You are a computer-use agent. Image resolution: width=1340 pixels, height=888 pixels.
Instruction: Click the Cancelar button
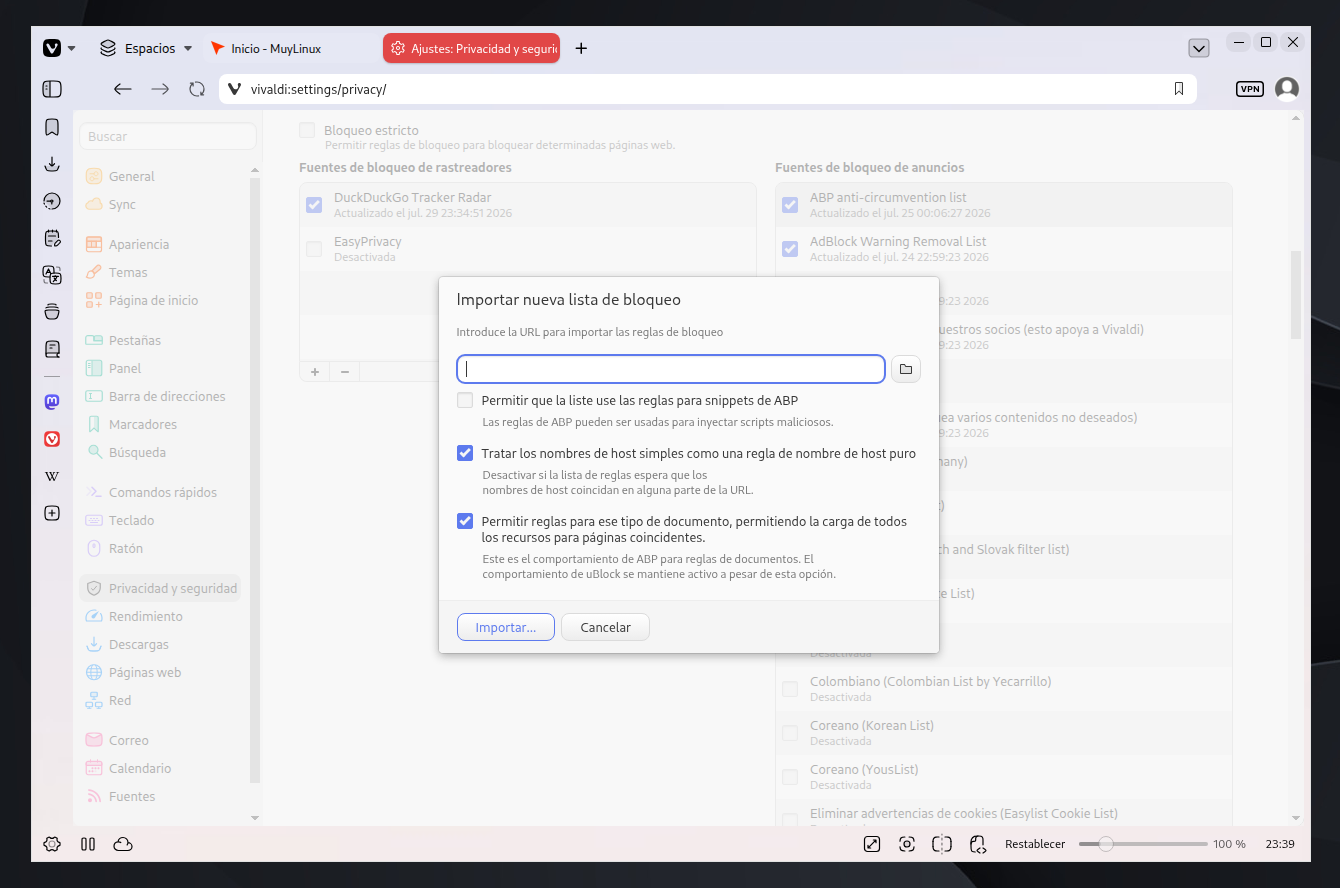[605, 627]
